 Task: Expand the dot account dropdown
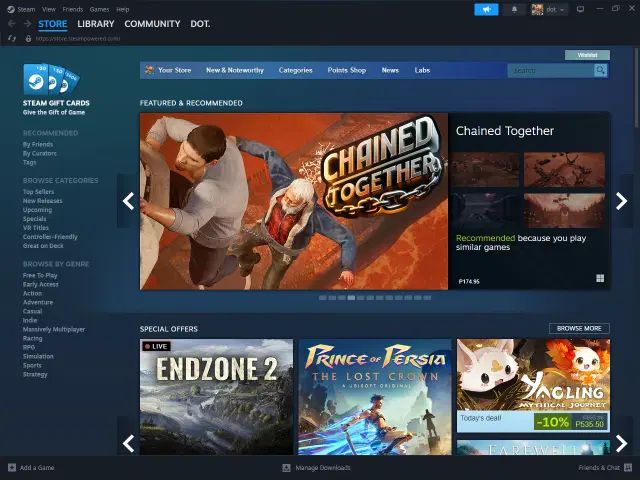550,9
